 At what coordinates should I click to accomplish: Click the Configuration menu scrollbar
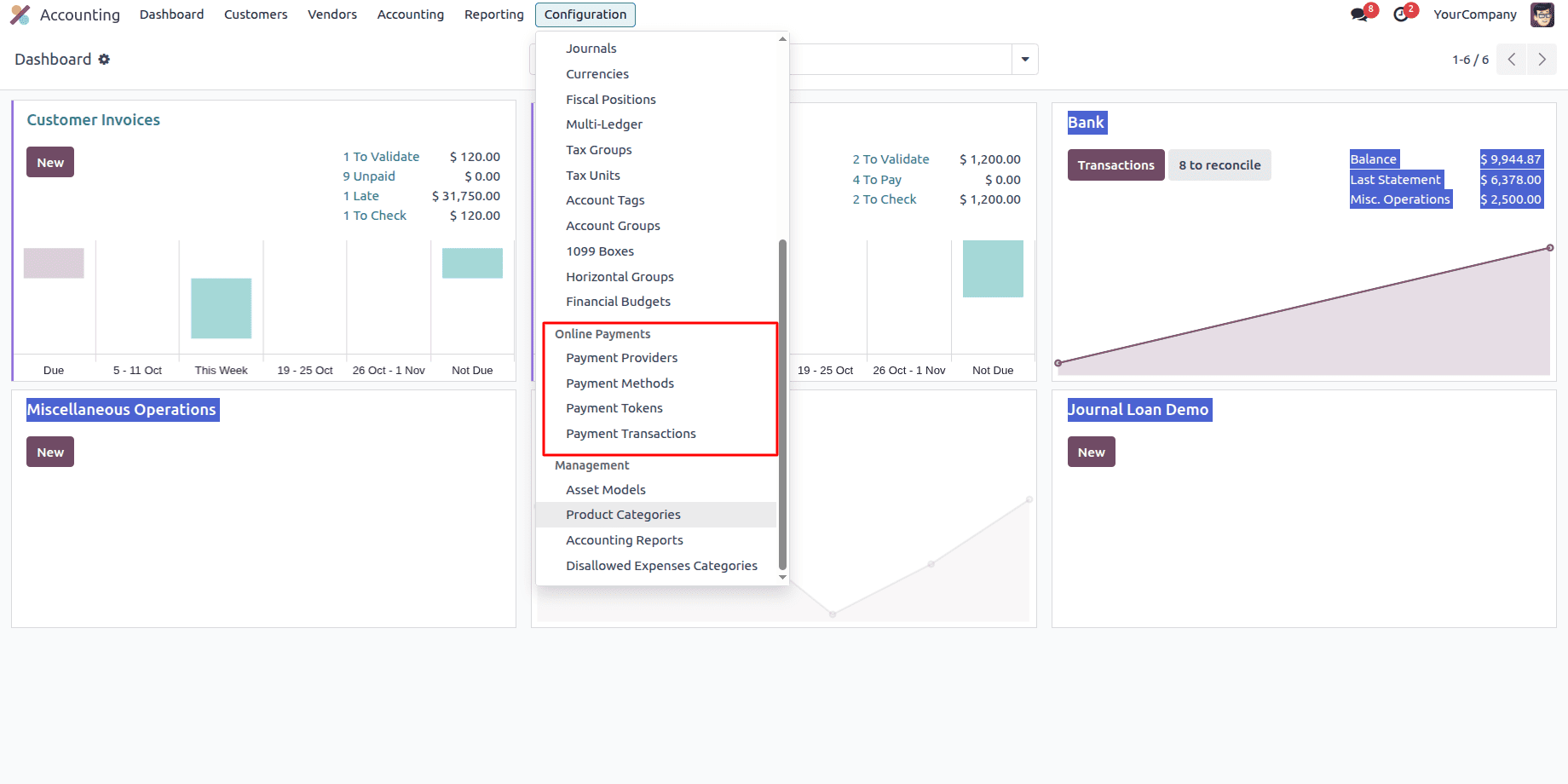tap(781, 401)
